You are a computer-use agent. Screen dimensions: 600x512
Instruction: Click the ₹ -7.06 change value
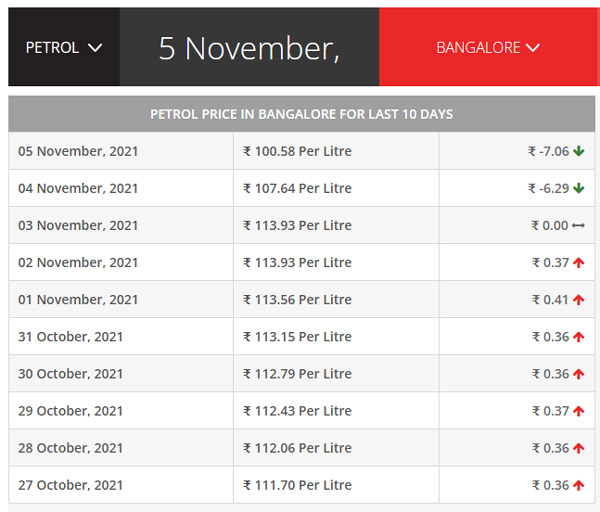point(549,151)
